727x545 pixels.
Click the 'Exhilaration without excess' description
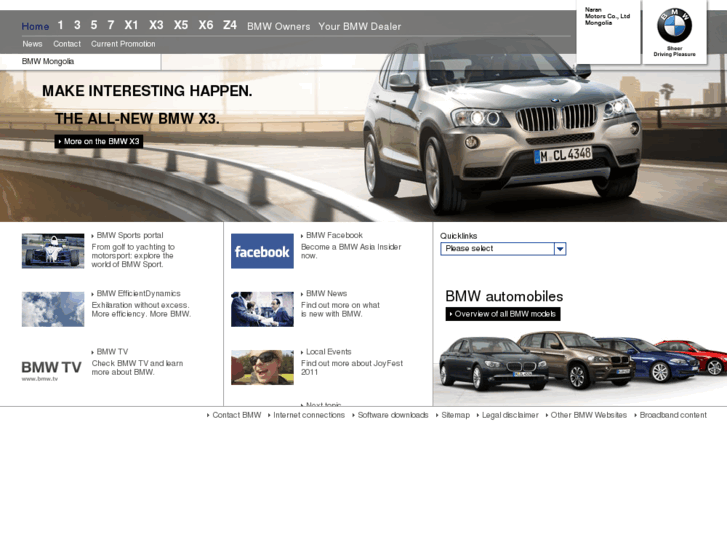tap(141, 309)
